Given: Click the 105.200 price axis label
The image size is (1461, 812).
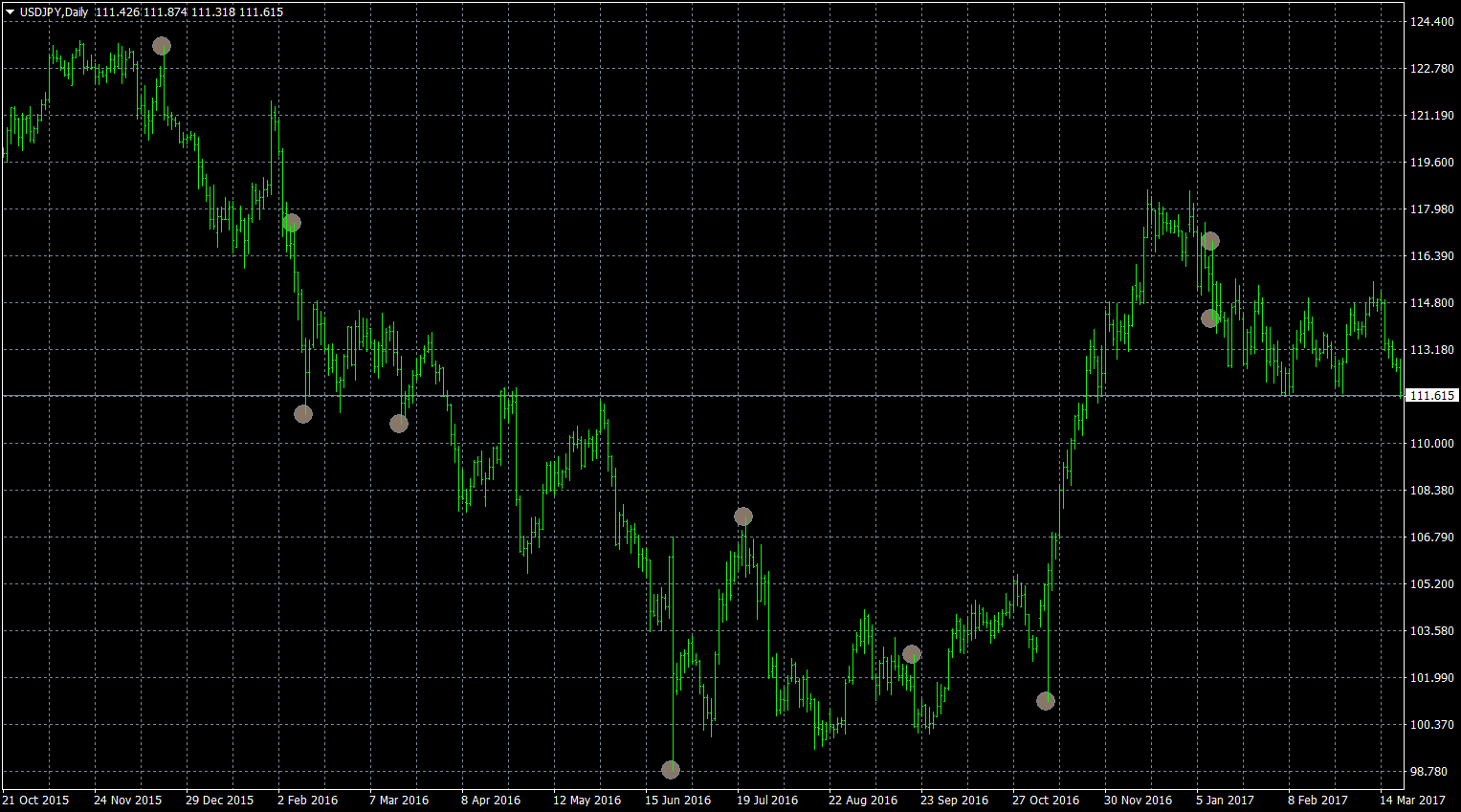Looking at the screenshot, I should tap(1432, 584).
